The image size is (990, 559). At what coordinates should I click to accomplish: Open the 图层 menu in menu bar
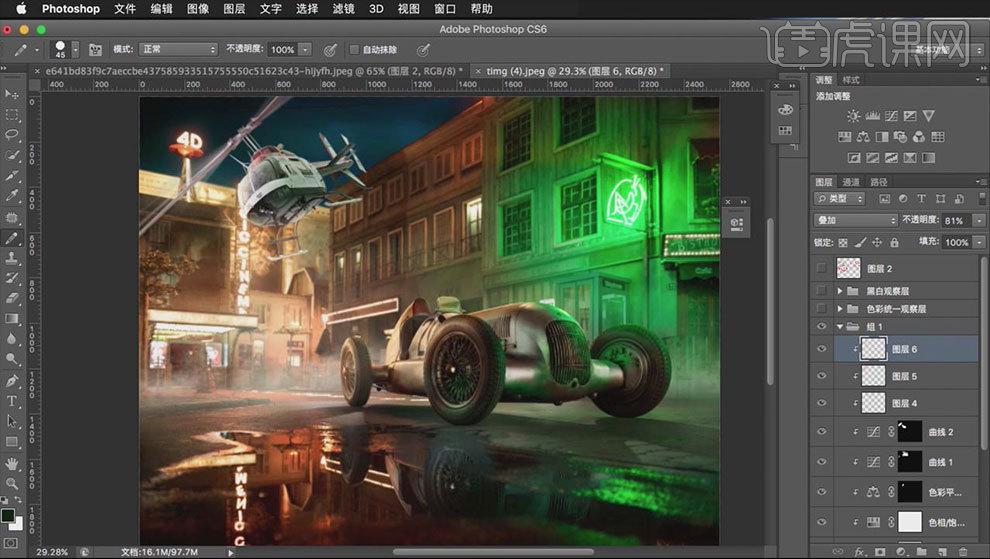point(234,9)
